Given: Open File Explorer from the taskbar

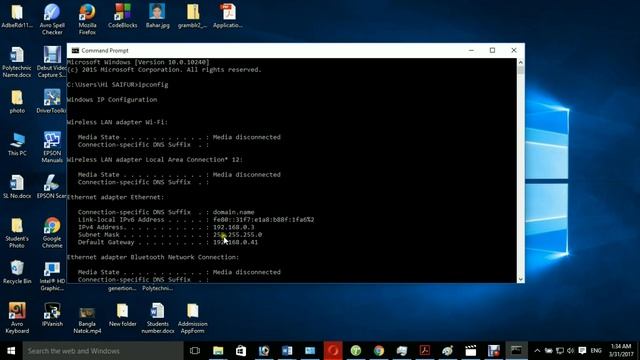Looking at the screenshot, I should point(218,351).
